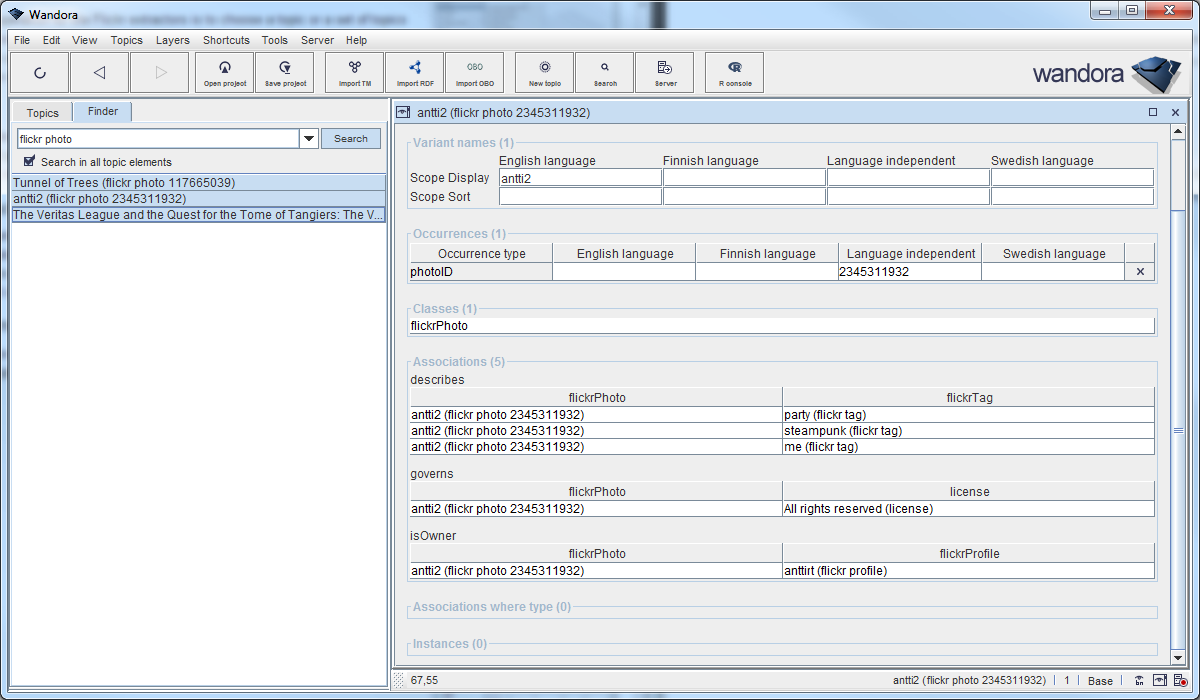
Task: Click the Server toolbar icon
Action: click(x=665, y=73)
